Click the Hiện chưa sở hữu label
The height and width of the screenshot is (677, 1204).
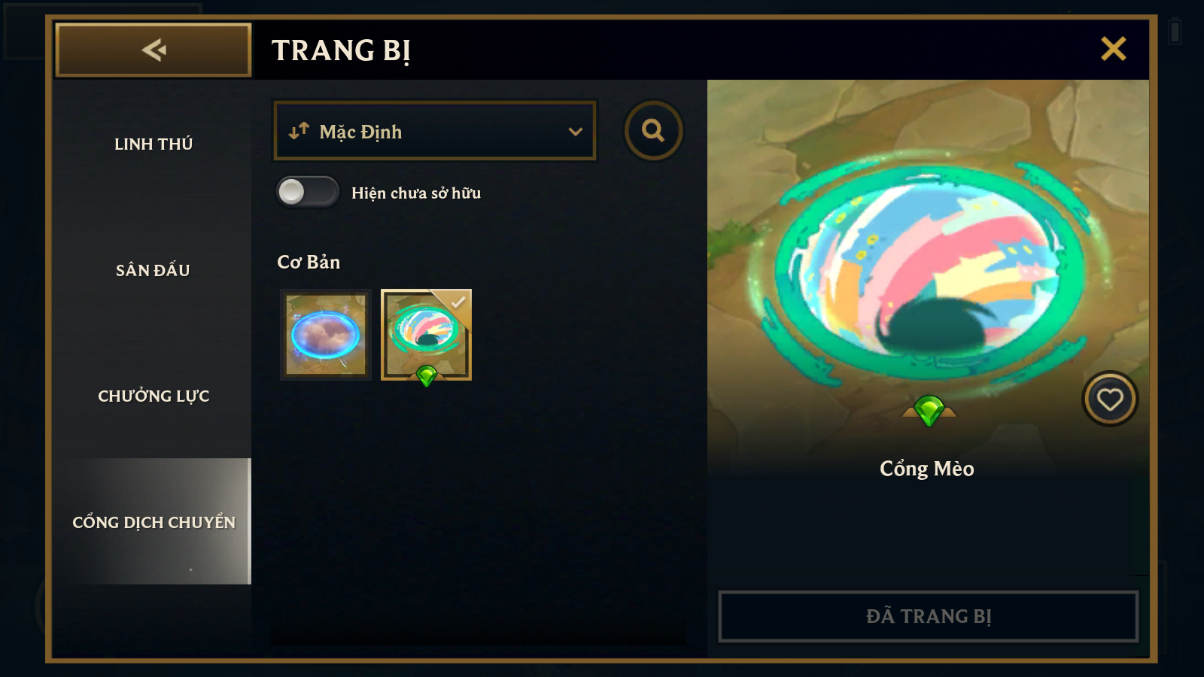click(x=416, y=193)
